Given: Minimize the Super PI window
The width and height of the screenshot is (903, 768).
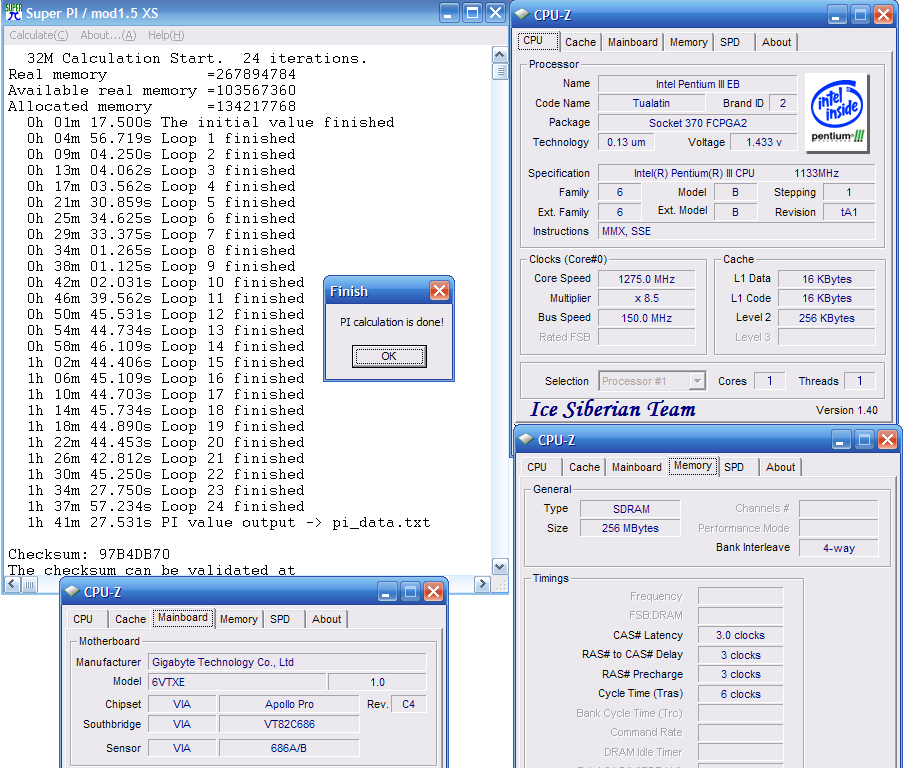Looking at the screenshot, I should [449, 13].
